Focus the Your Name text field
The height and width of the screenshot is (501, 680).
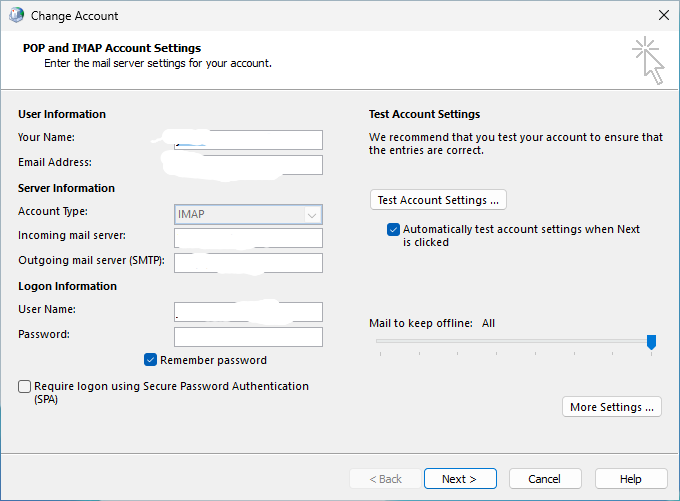point(248,140)
